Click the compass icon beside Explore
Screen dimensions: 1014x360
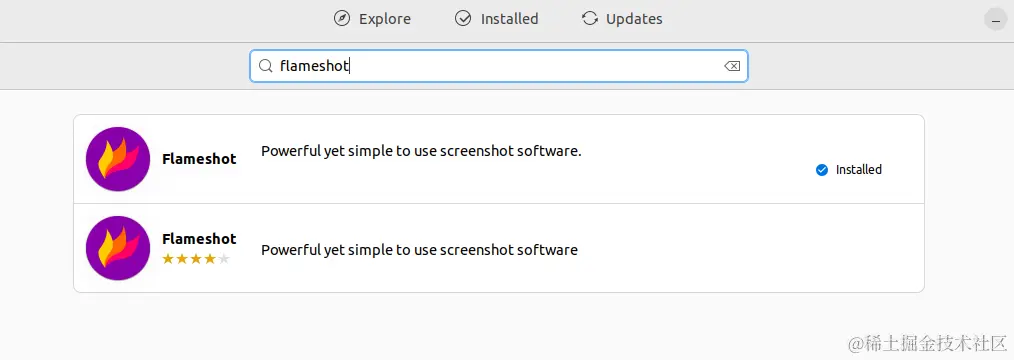point(341,19)
